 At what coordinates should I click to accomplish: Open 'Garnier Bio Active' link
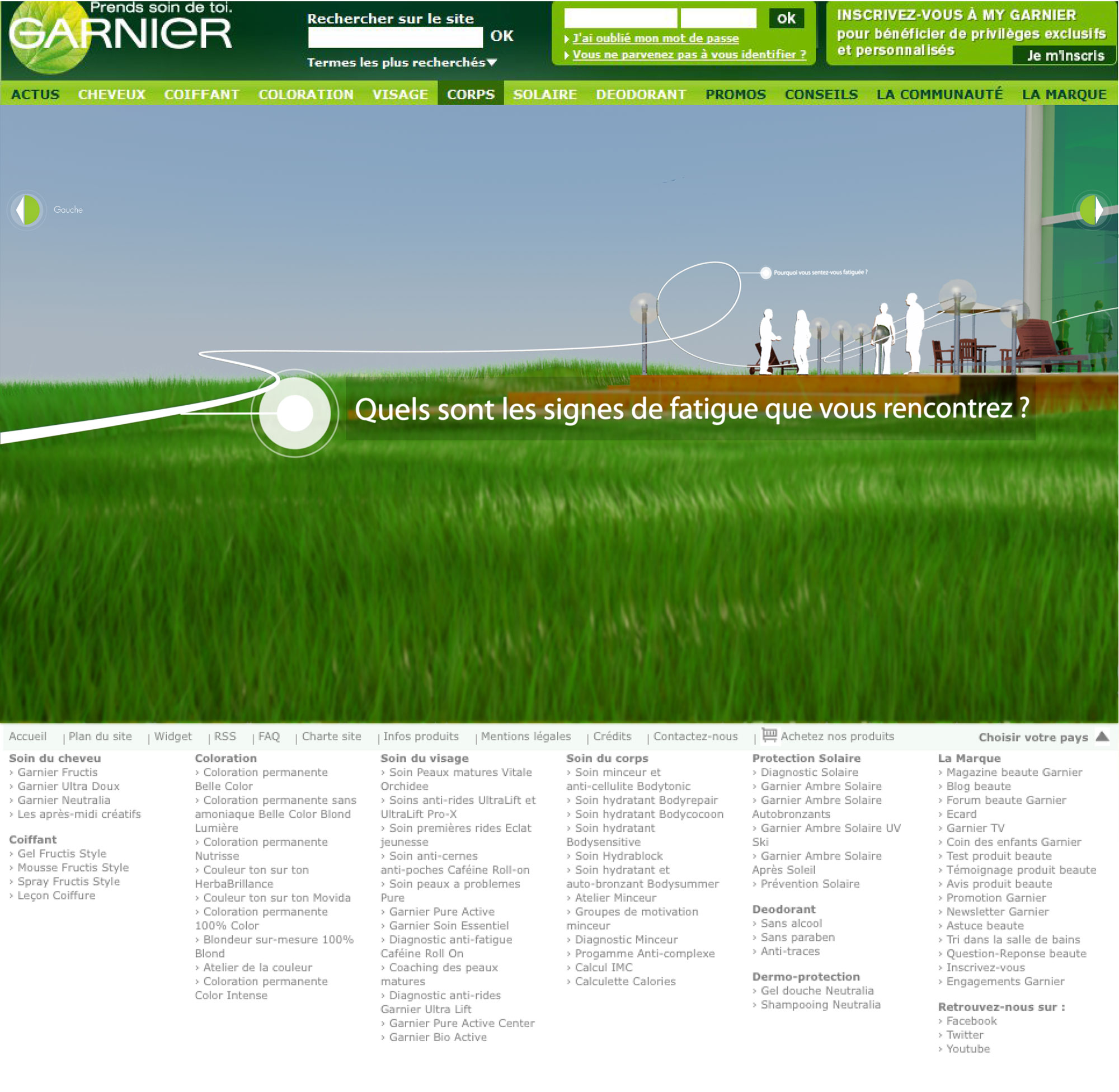coord(438,1037)
